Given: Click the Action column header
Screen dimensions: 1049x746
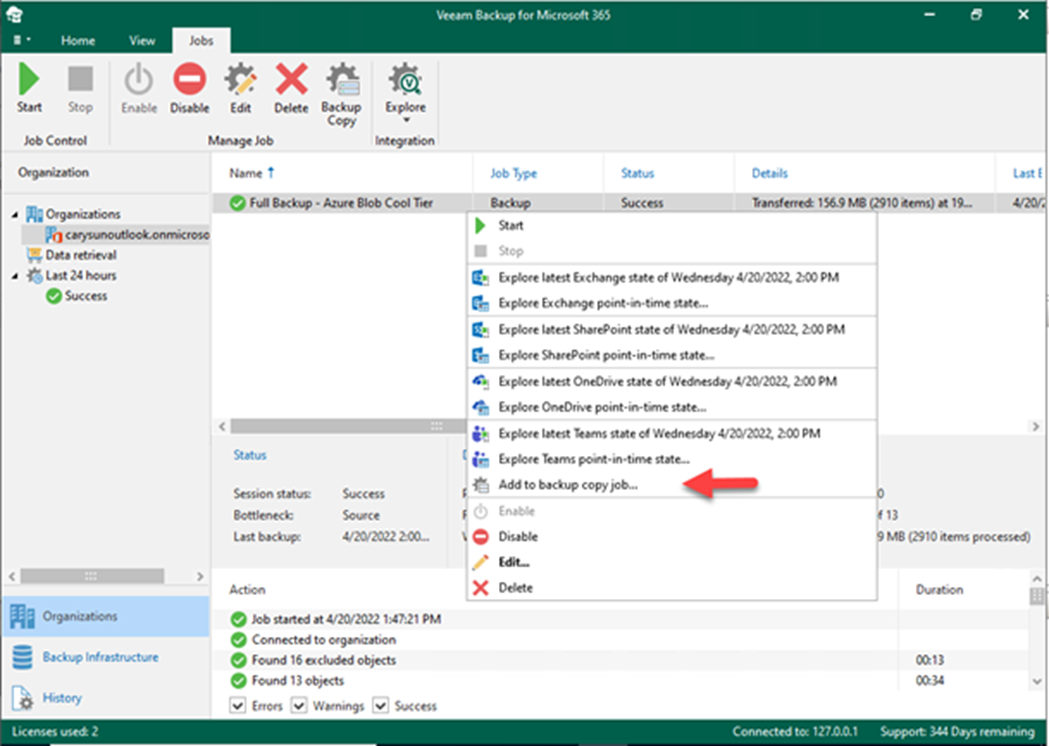Looking at the screenshot, I should 248,589.
